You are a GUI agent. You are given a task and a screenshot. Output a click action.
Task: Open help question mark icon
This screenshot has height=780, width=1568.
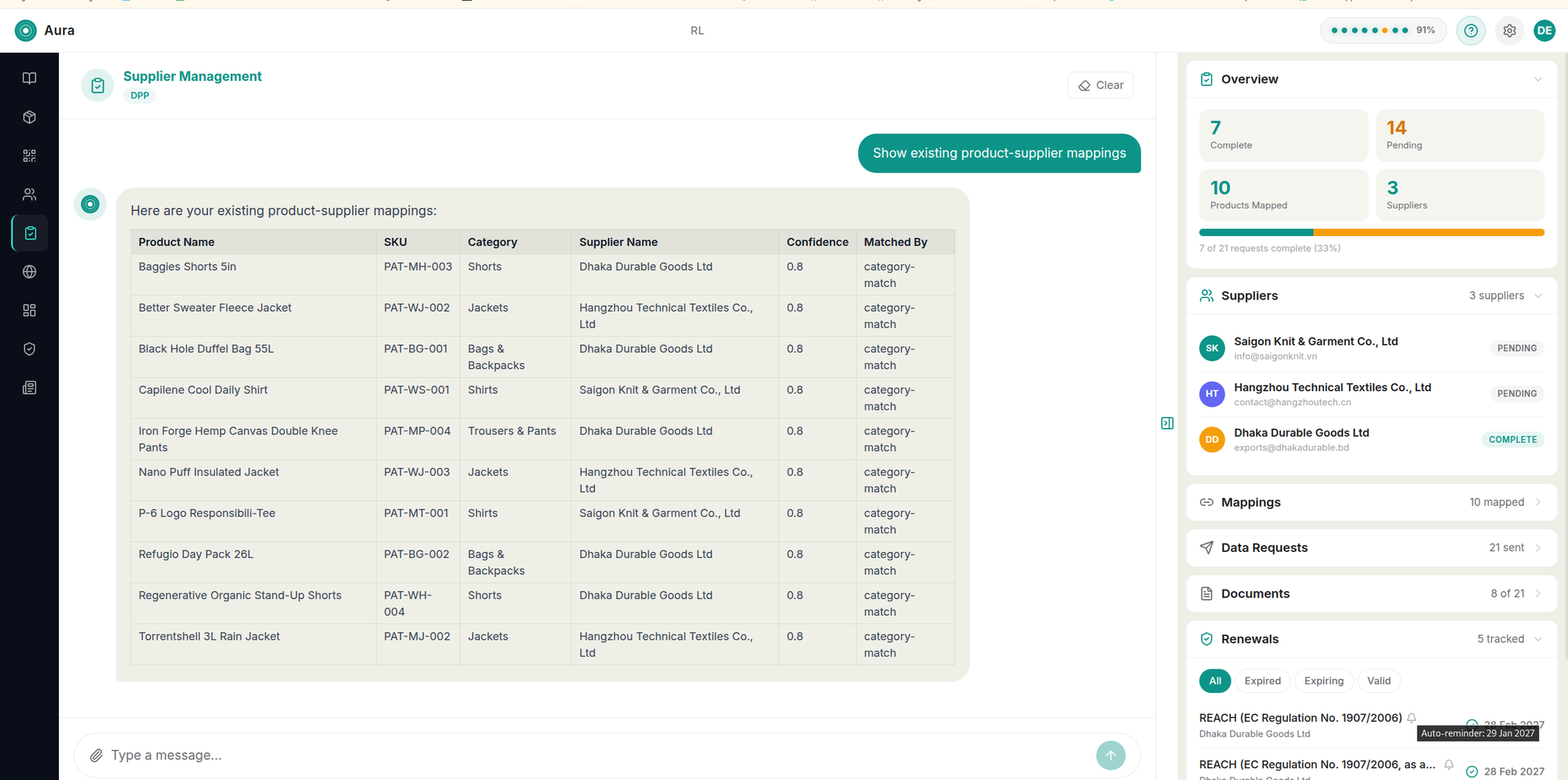[x=1471, y=31]
